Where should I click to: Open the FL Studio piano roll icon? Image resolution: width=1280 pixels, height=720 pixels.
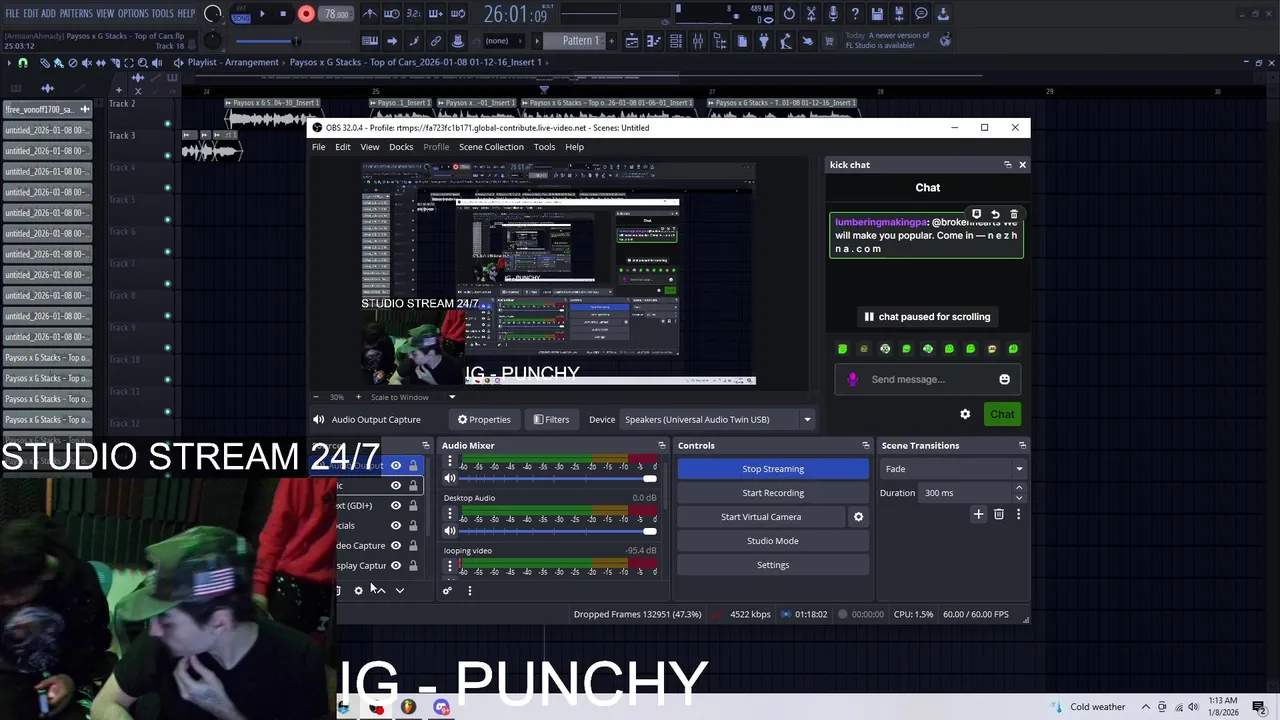[654, 41]
